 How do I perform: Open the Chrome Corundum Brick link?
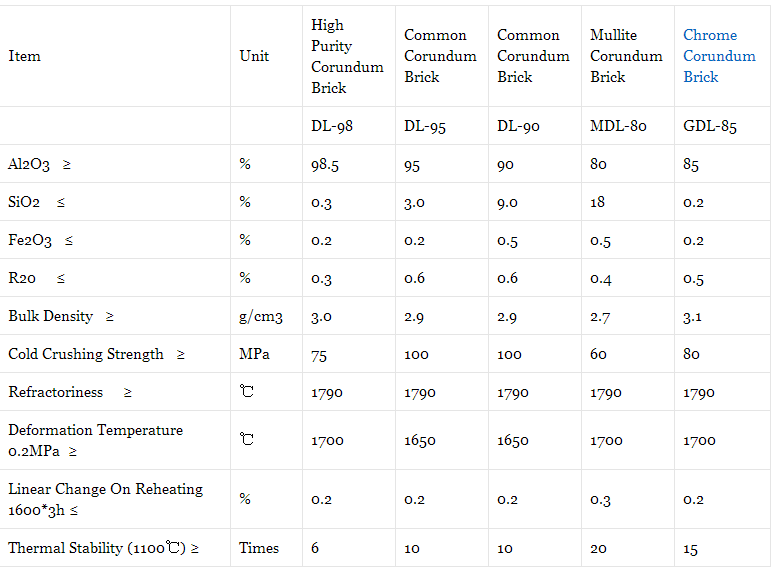(x=719, y=56)
